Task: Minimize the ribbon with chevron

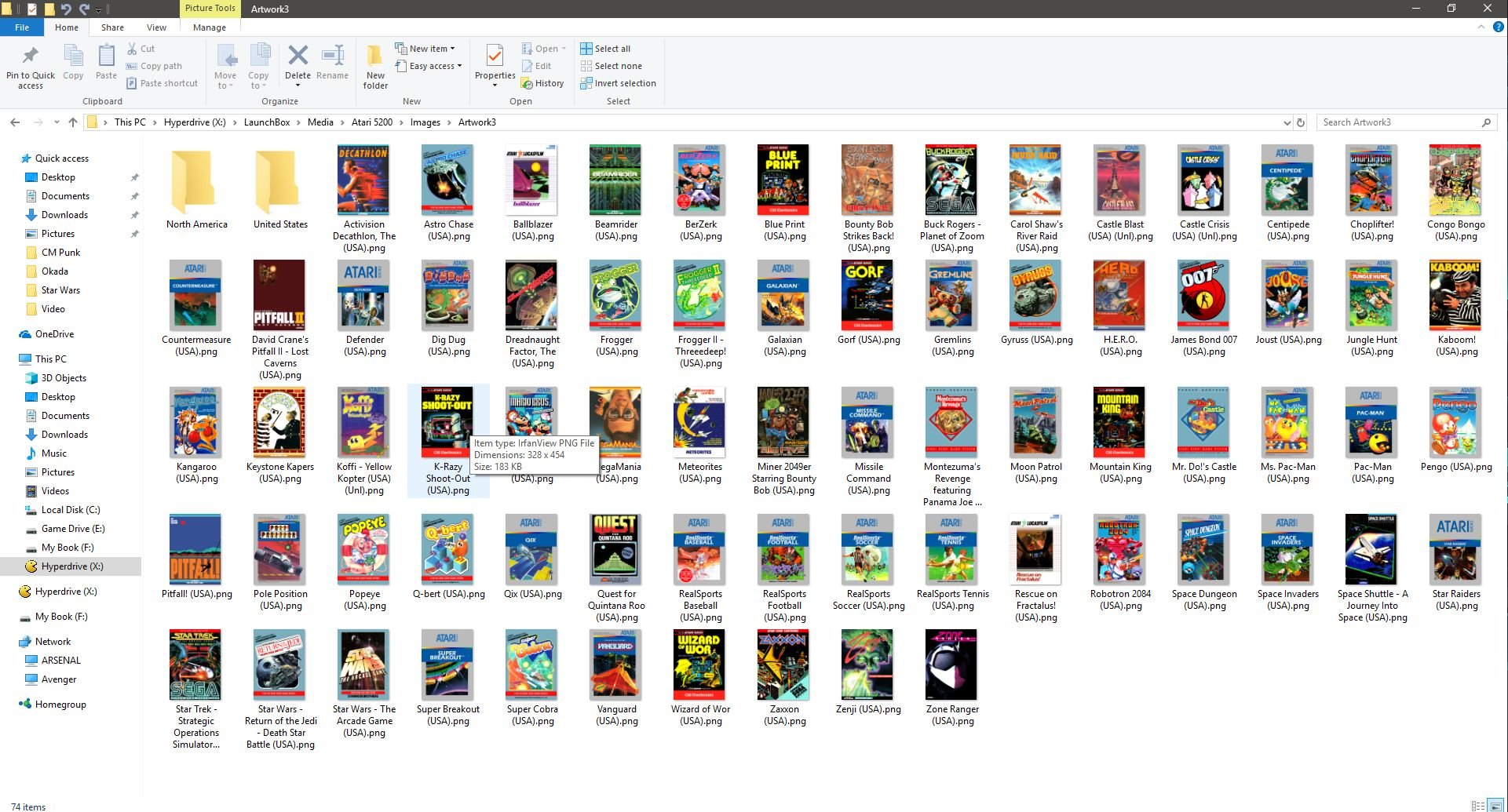Action: tap(1481, 27)
